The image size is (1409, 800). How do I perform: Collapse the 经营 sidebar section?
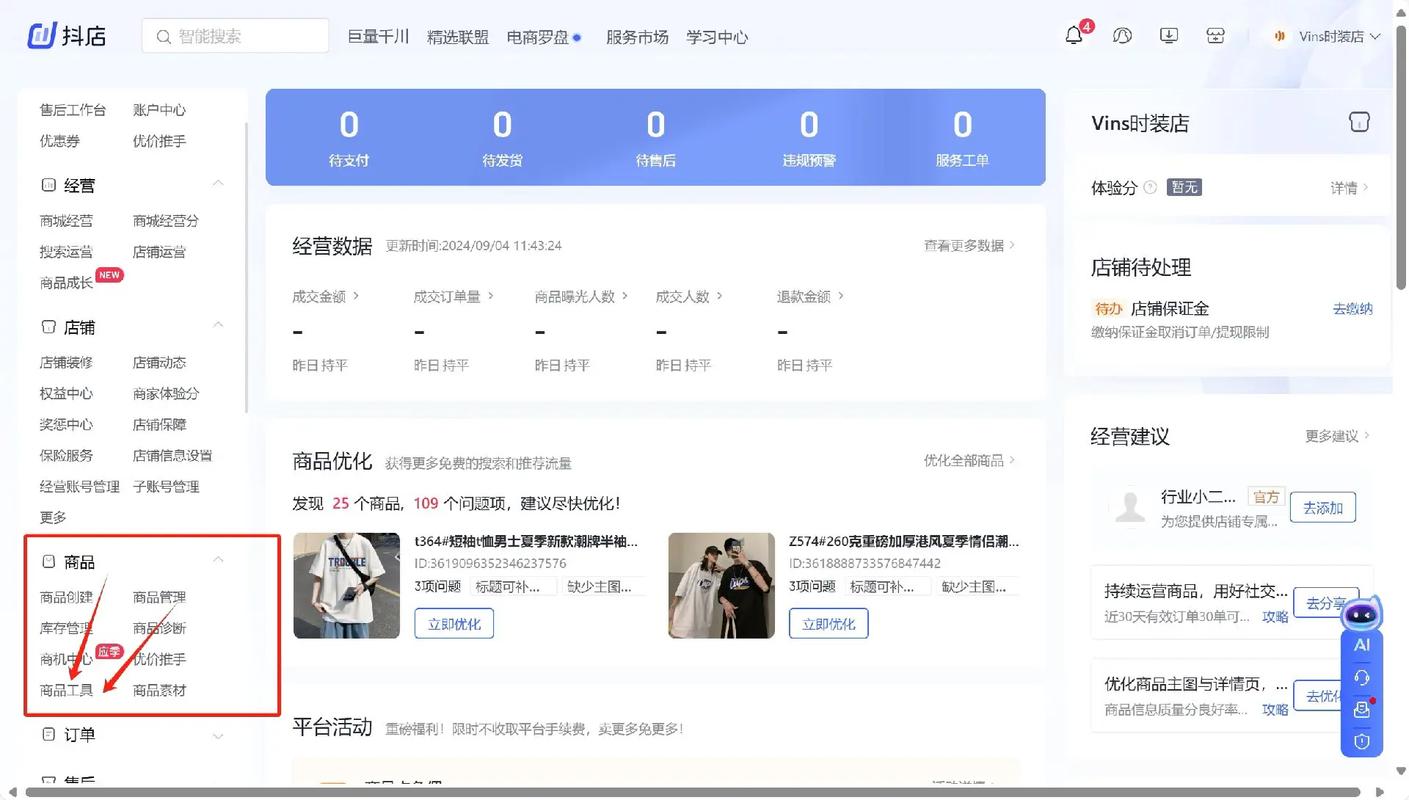tap(218, 183)
